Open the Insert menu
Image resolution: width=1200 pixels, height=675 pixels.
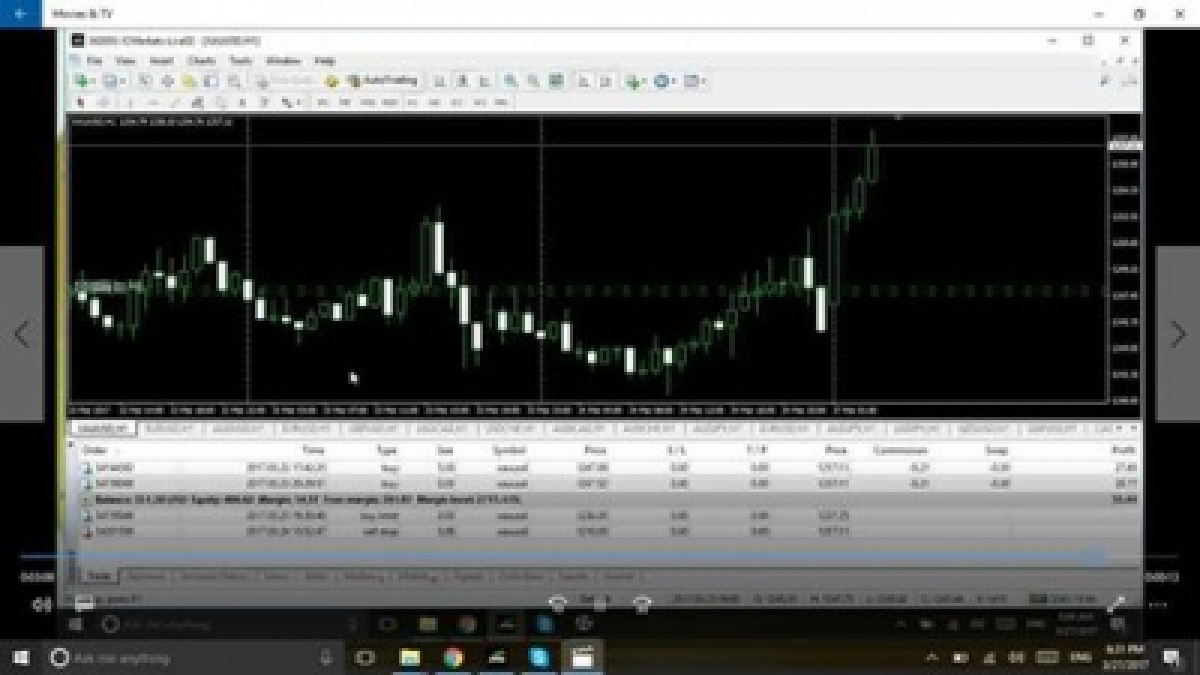(161, 60)
